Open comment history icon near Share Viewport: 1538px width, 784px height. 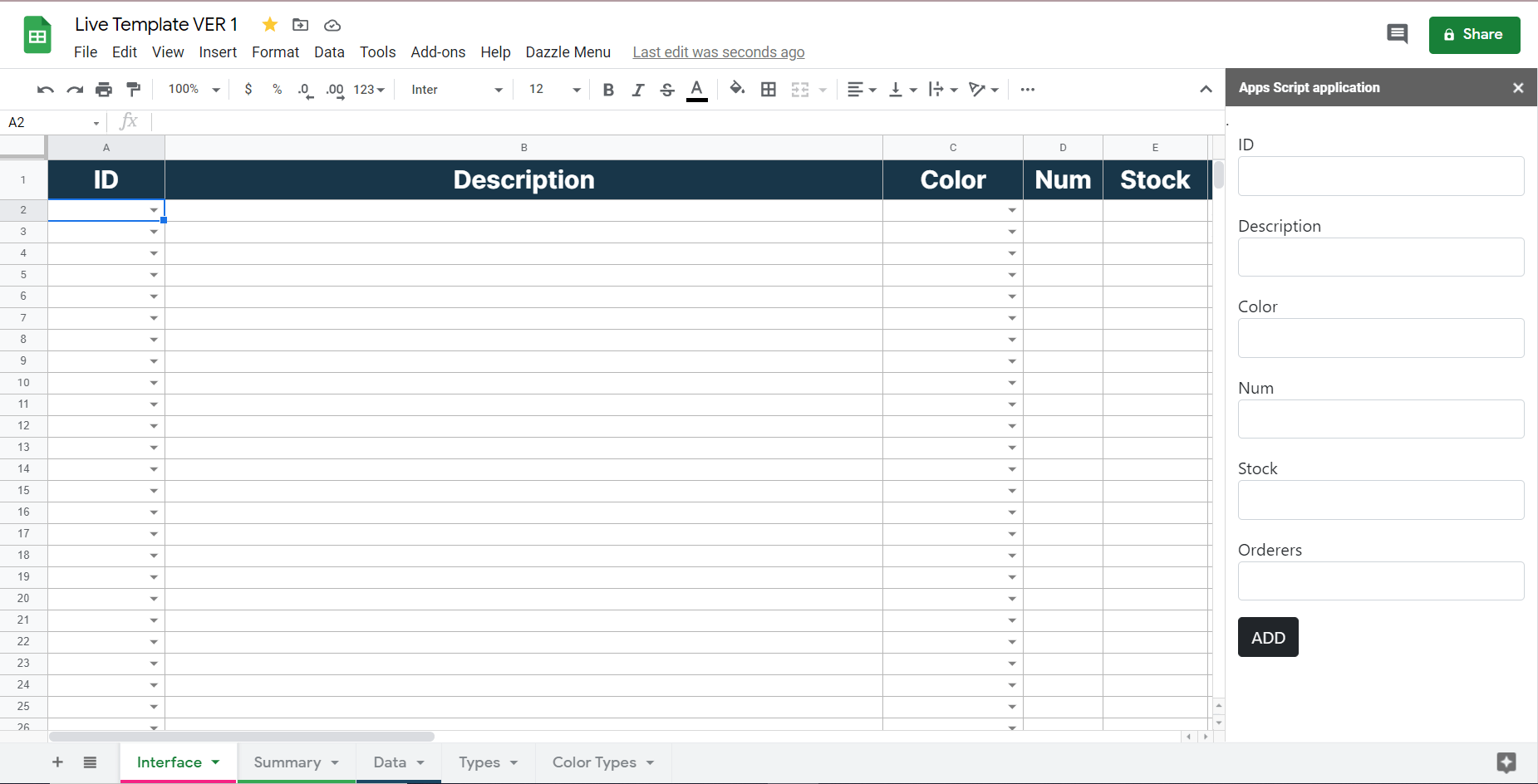point(1397,34)
